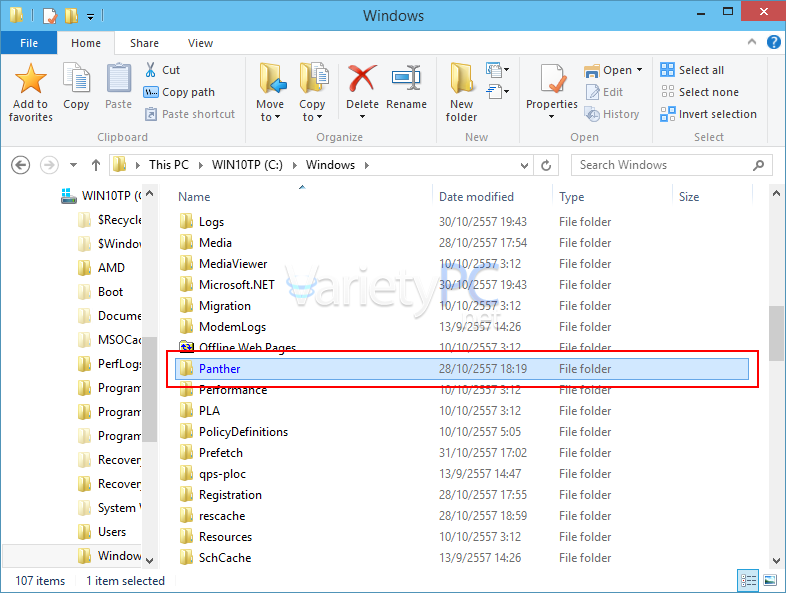786x593 pixels.
Task: Switch to the View ribbon tab
Action: (x=201, y=43)
